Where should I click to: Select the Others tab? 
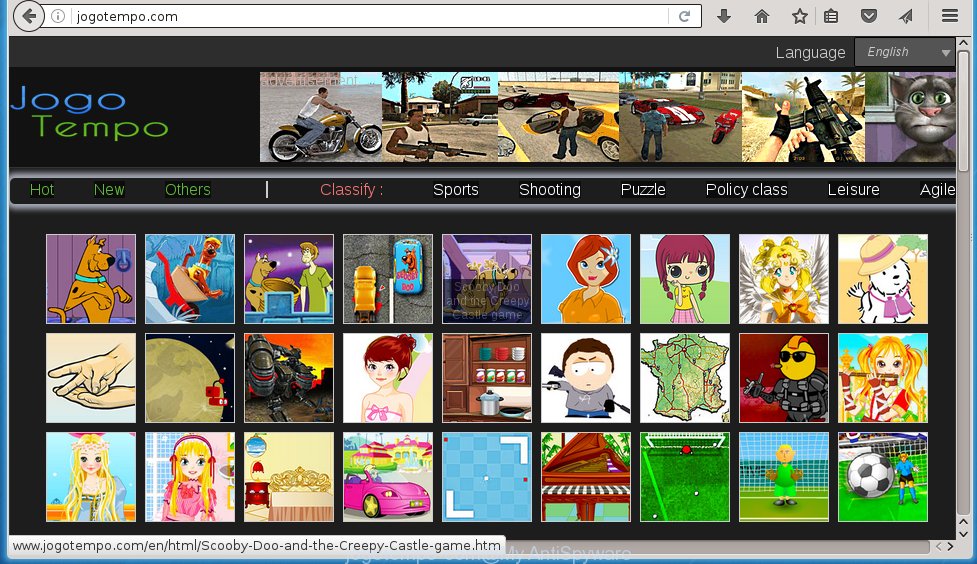point(188,189)
